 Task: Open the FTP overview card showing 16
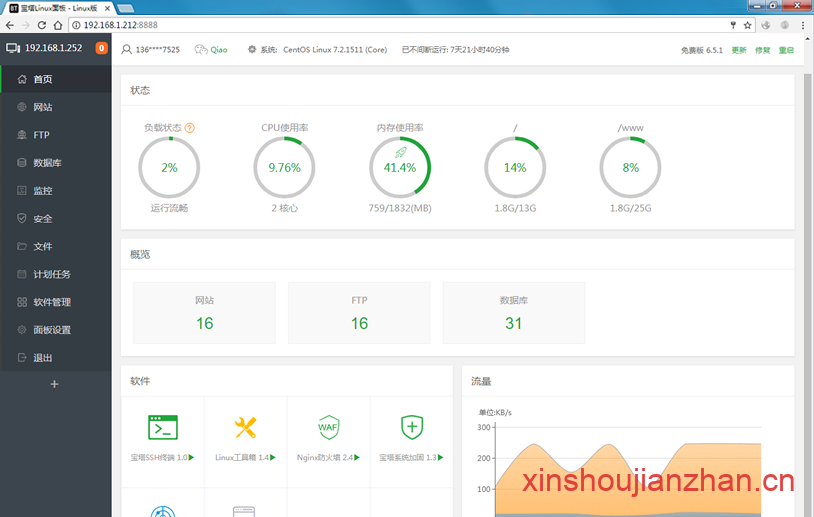(x=359, y=313)
